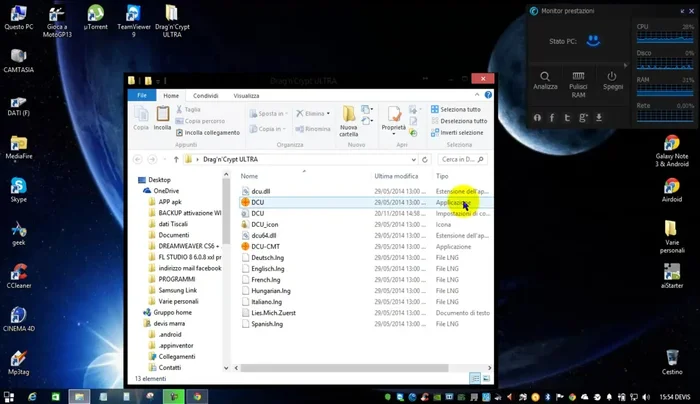This screenshot has width=700, height=404.
Task: Click Seleziona tutto in the ribbon
Action: tap(456, 109)
